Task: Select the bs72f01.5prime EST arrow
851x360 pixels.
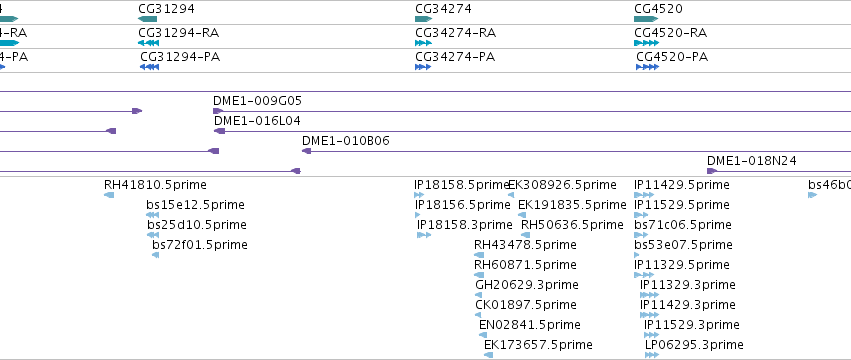Action: pos(155,255)
